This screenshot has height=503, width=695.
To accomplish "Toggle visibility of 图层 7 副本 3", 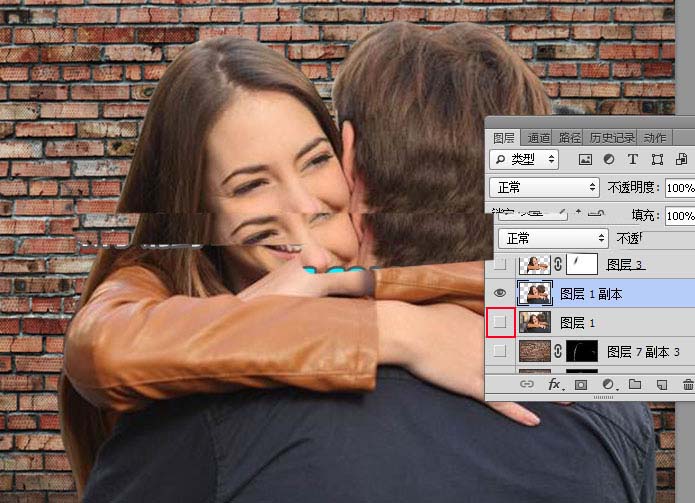I will coord(500,351).
